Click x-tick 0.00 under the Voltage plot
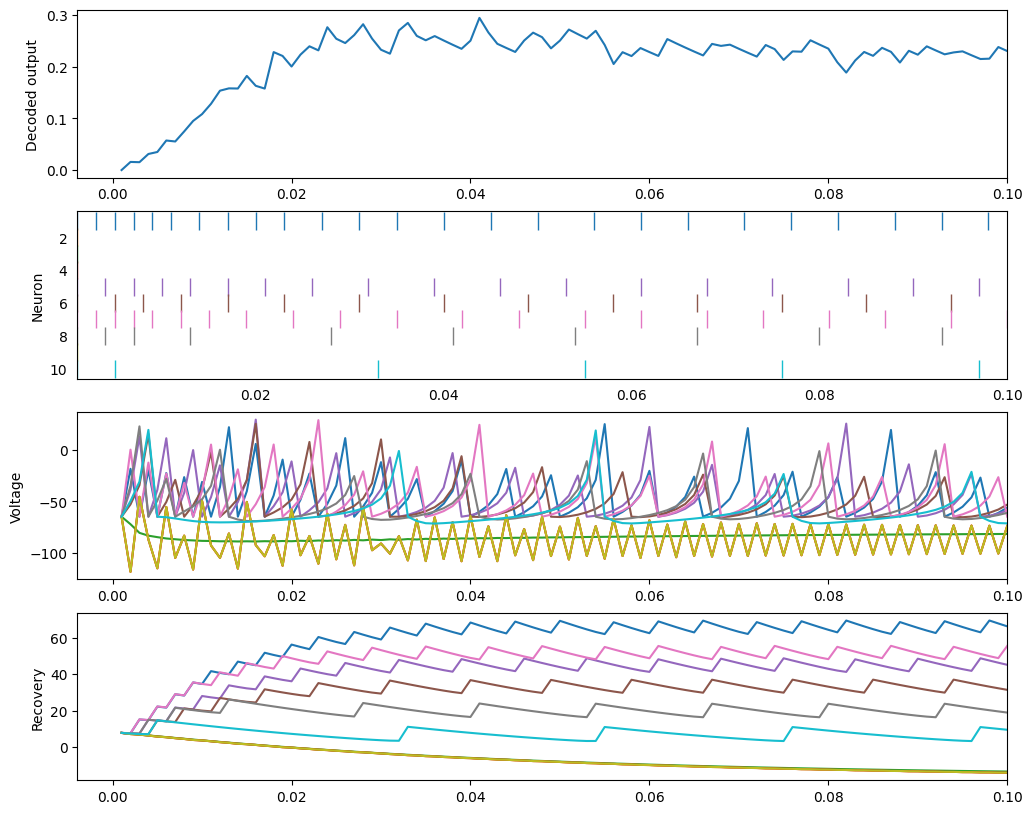Image resolution: width=1032 pixels, height=814 pixels. pos(113,597)
